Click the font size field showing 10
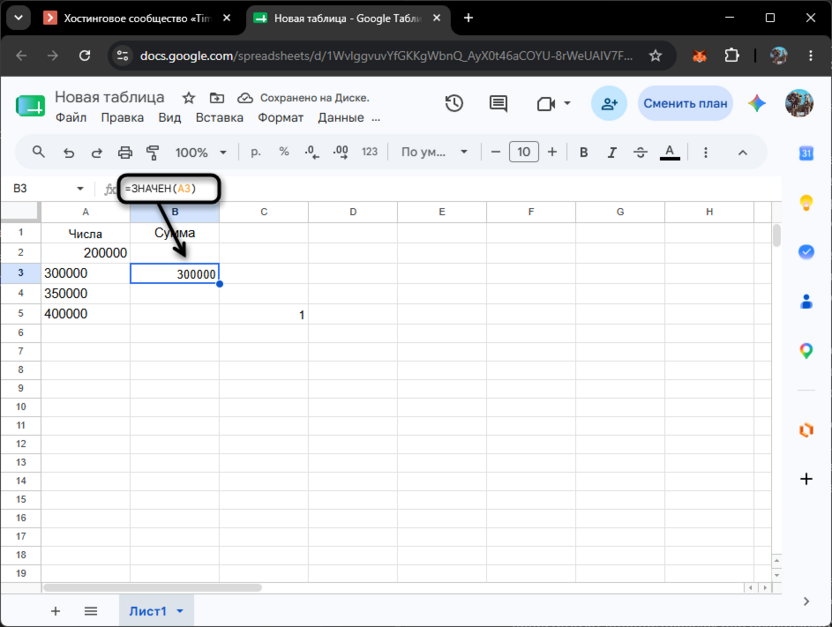Viewport: 832px width, 627px height. 524,152
